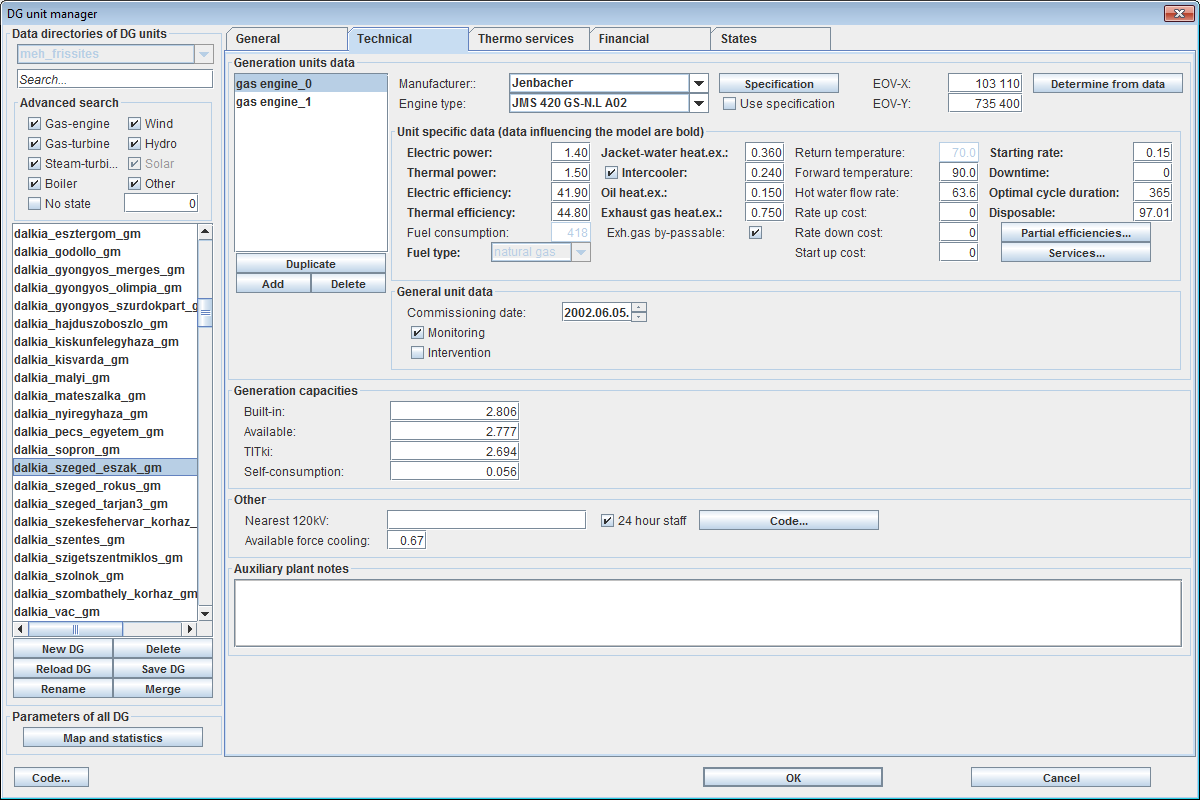
Task: Decrease the commissioning date with the down spinner arrow
Action: 639,317
